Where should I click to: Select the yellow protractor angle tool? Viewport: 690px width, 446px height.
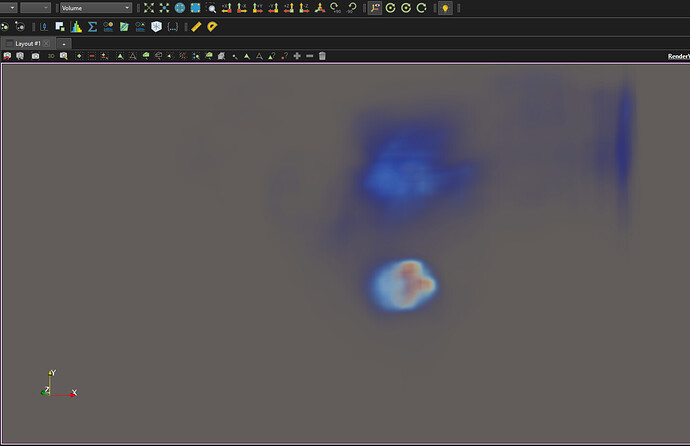pyautogui.click(x=212, y=27)
